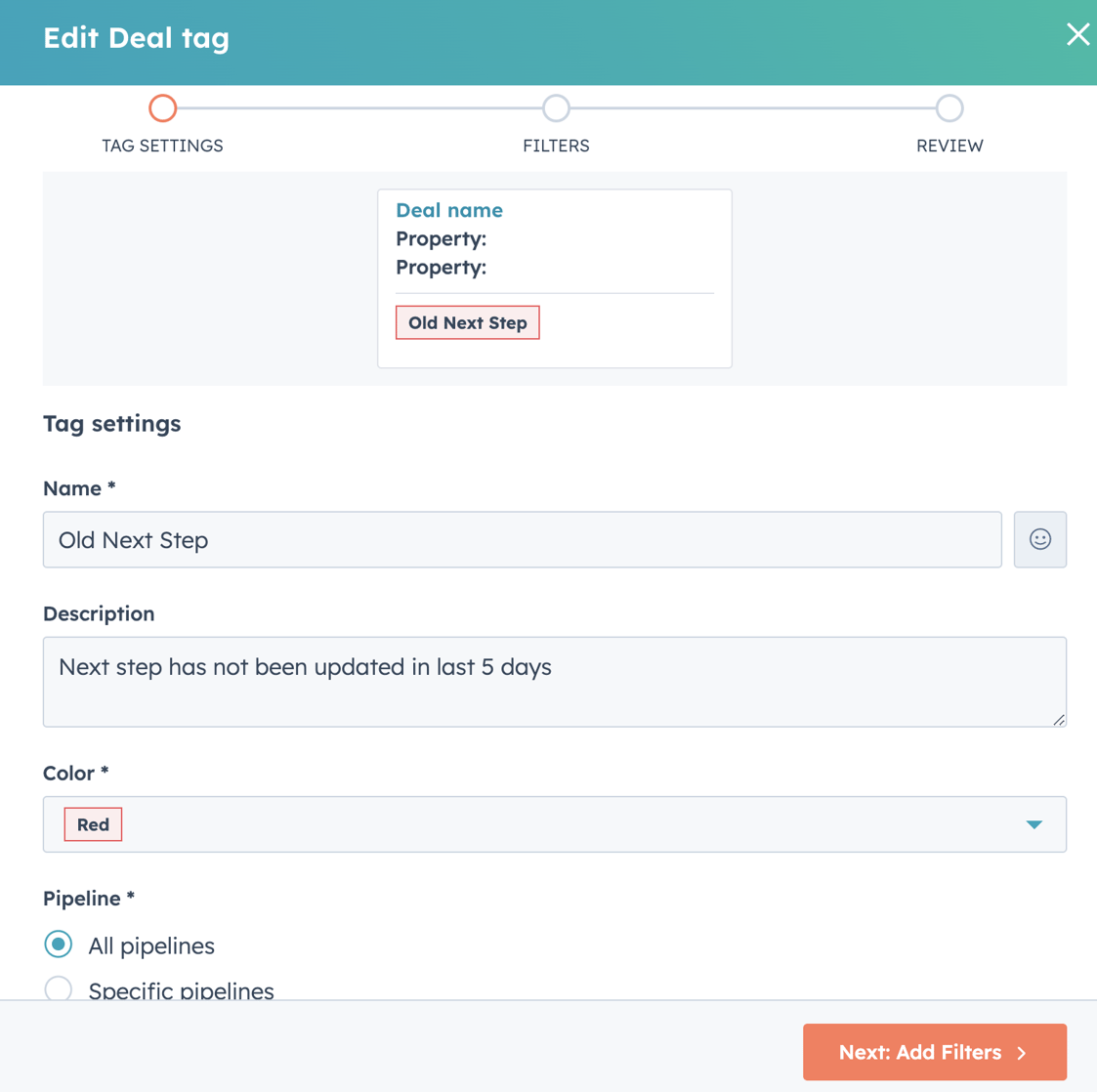Choose Specific pipelines option
Viewport: 1097px width, 1092px height.
58,989
